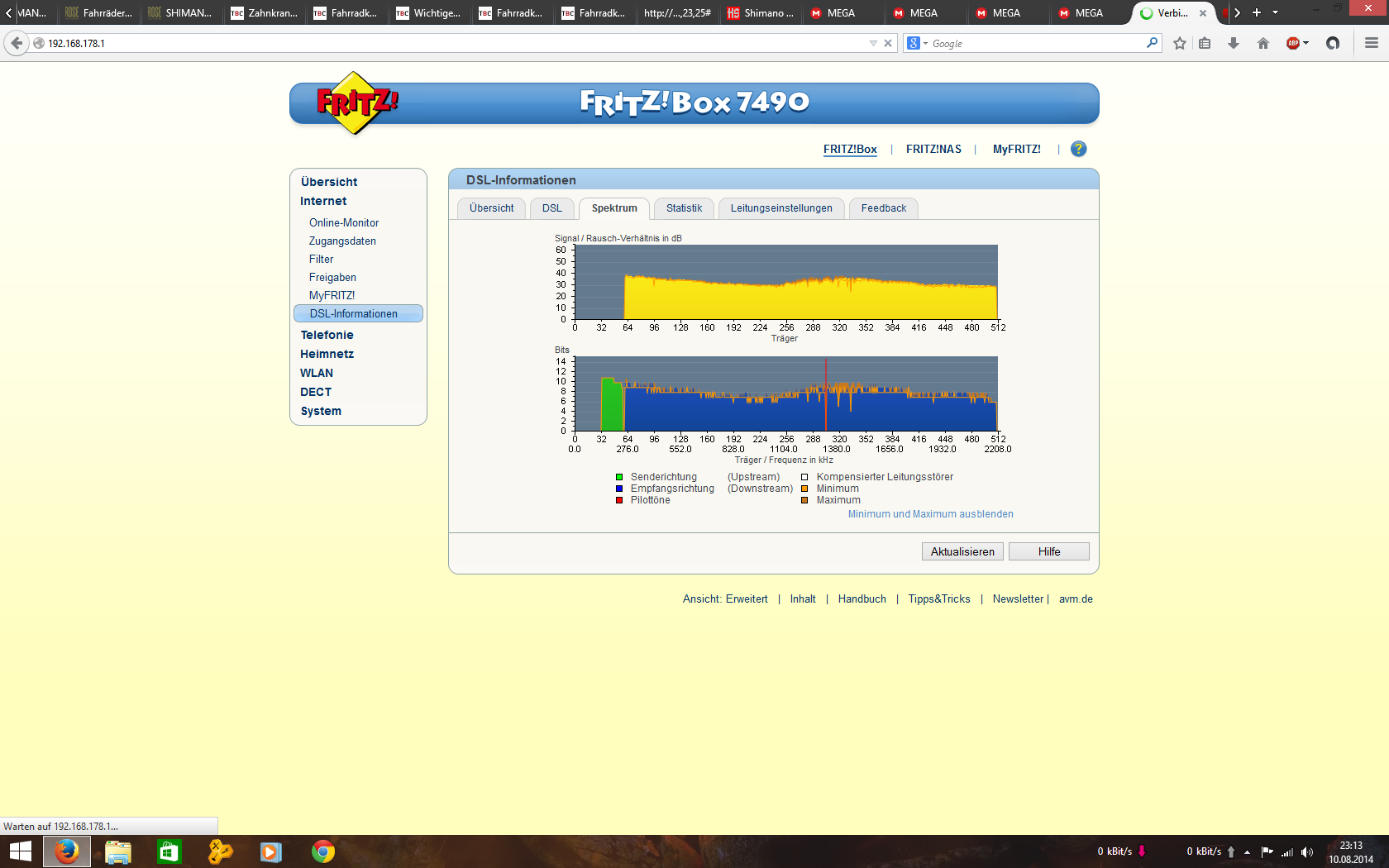Viewport: 1389px width, 868px height.
Task: Stop loading the page with the X button
Action: [x=888, y=43]
